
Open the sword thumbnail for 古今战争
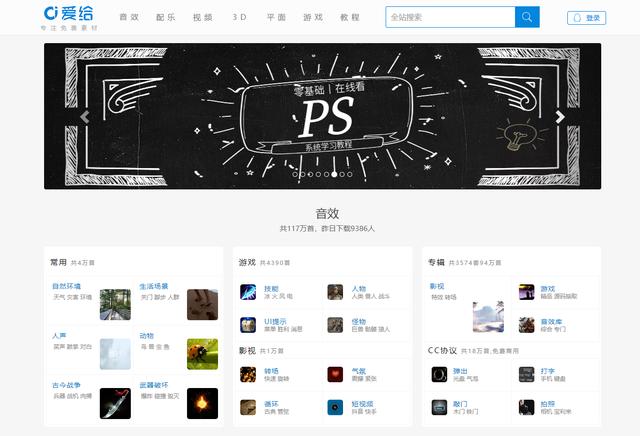[x=116, y=403]
